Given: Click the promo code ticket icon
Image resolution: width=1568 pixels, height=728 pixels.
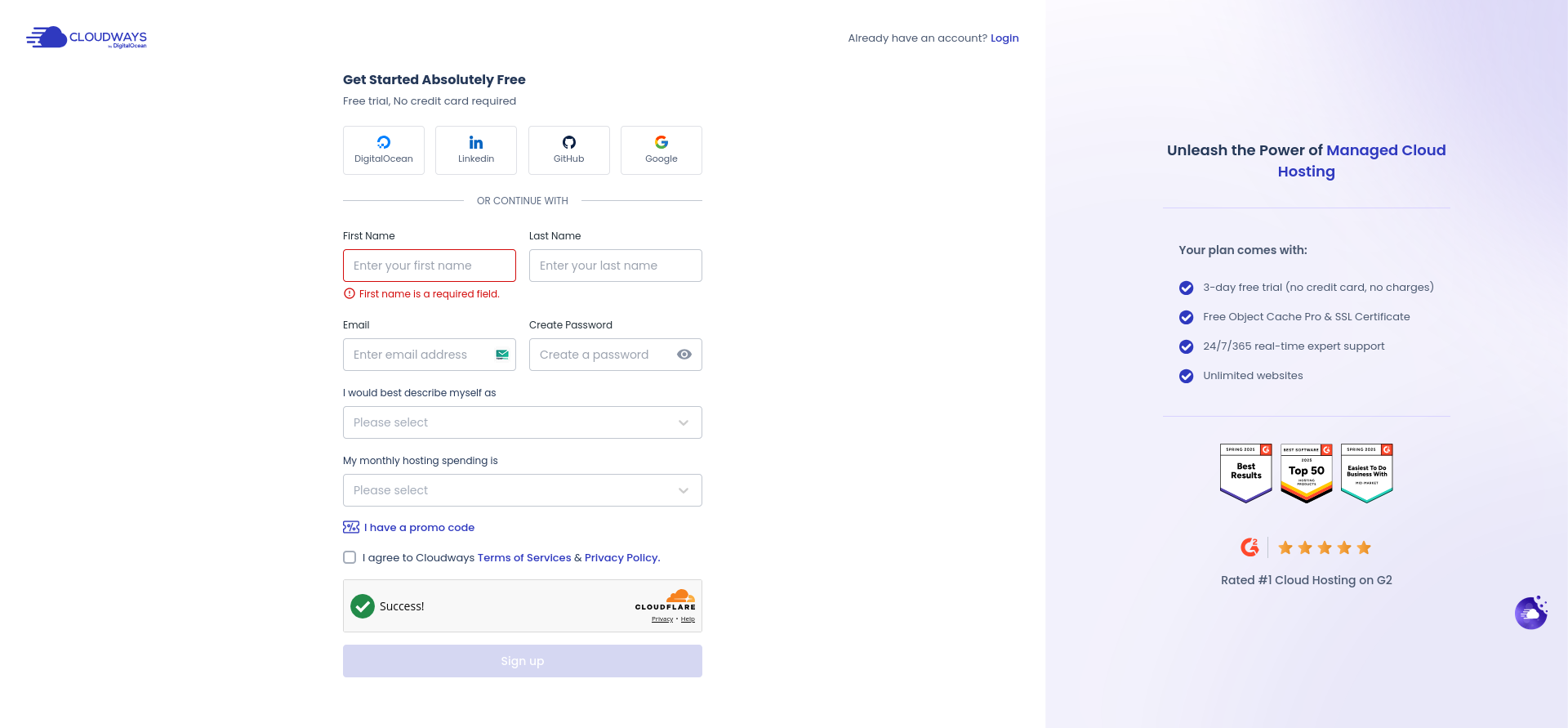Looking at the screenshot, I should [x=351, y=528].
